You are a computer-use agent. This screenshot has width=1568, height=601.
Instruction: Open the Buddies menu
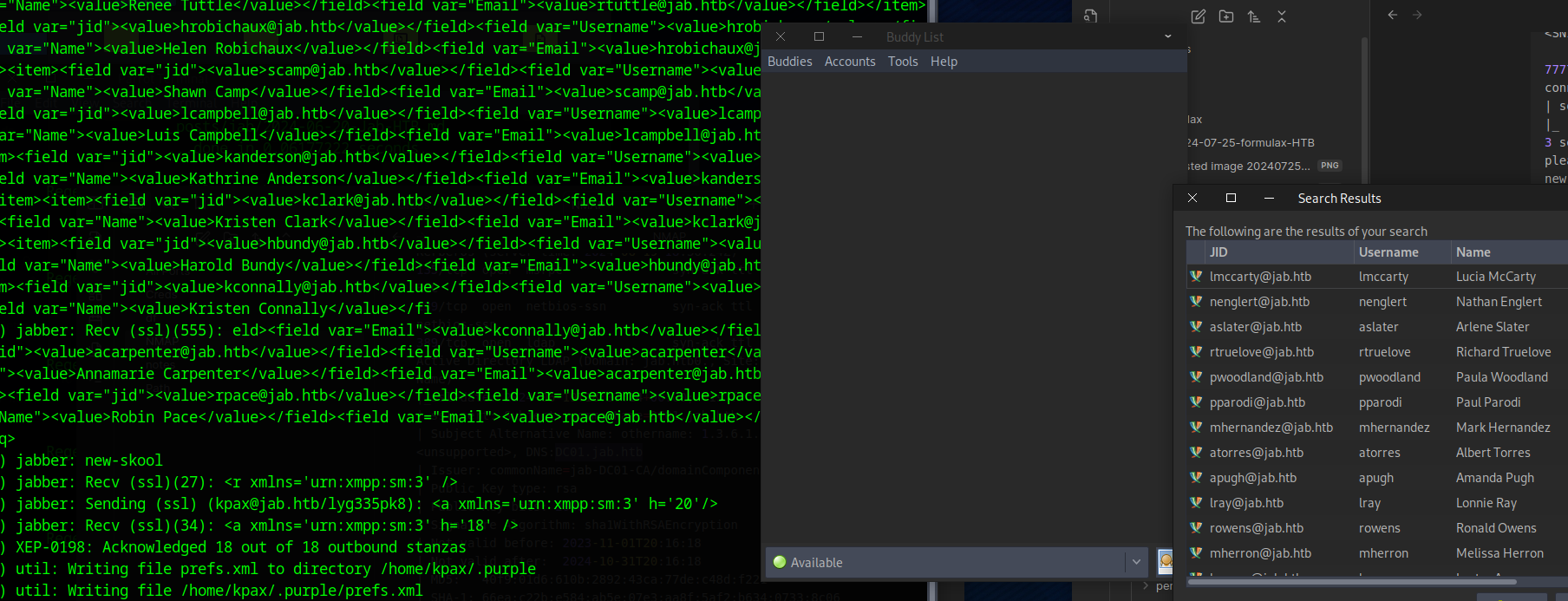[x=789, y=62]
